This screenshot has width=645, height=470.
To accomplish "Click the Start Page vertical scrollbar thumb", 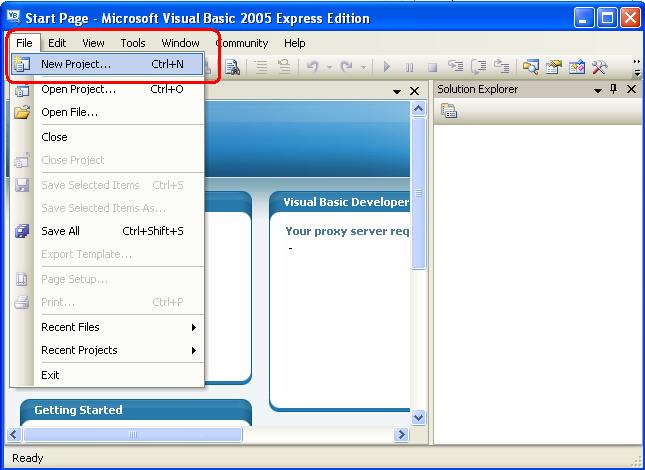I will tap(418, 193).
